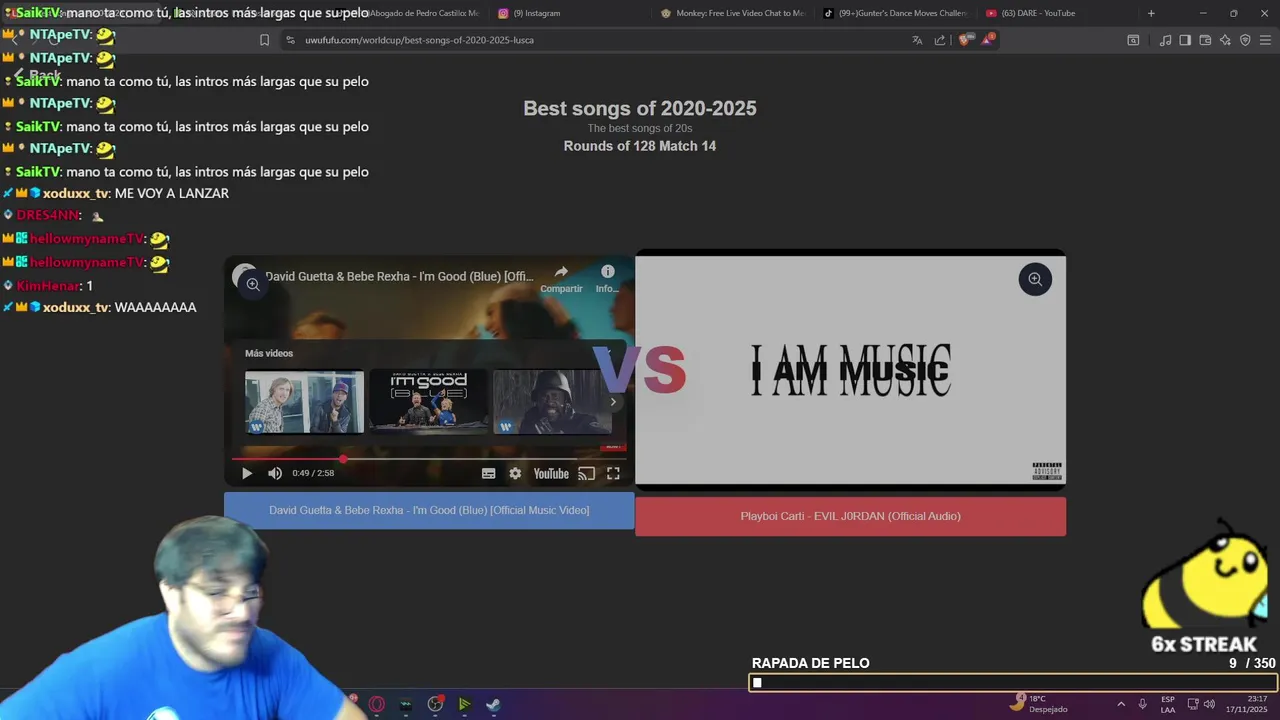Image resolution: width=1280 pixels, height=720 pixels.
Task: Open the Brave Wallet icon
Action: (x=1205, y=40)
